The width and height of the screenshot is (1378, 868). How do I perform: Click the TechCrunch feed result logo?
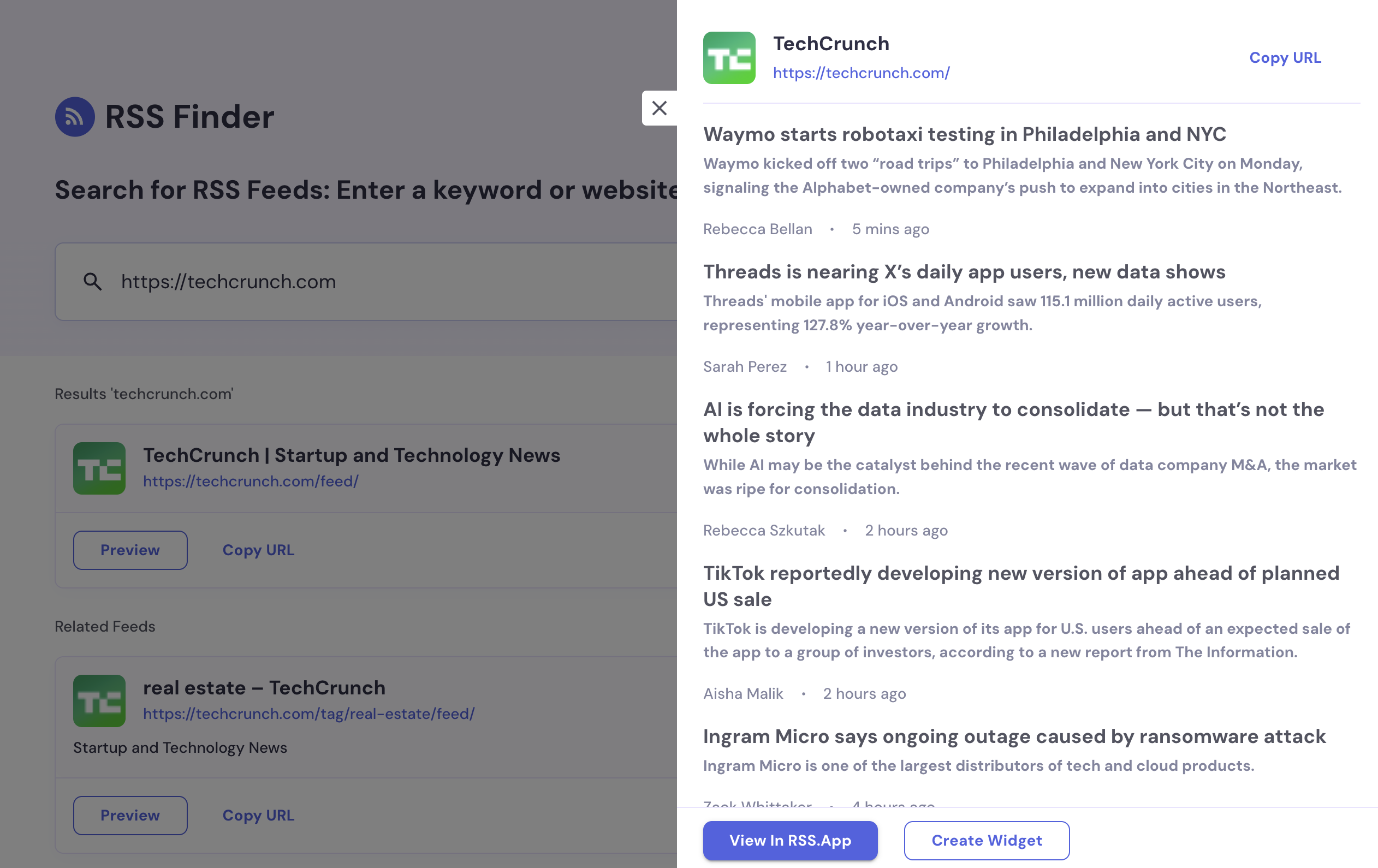[99, 468]
